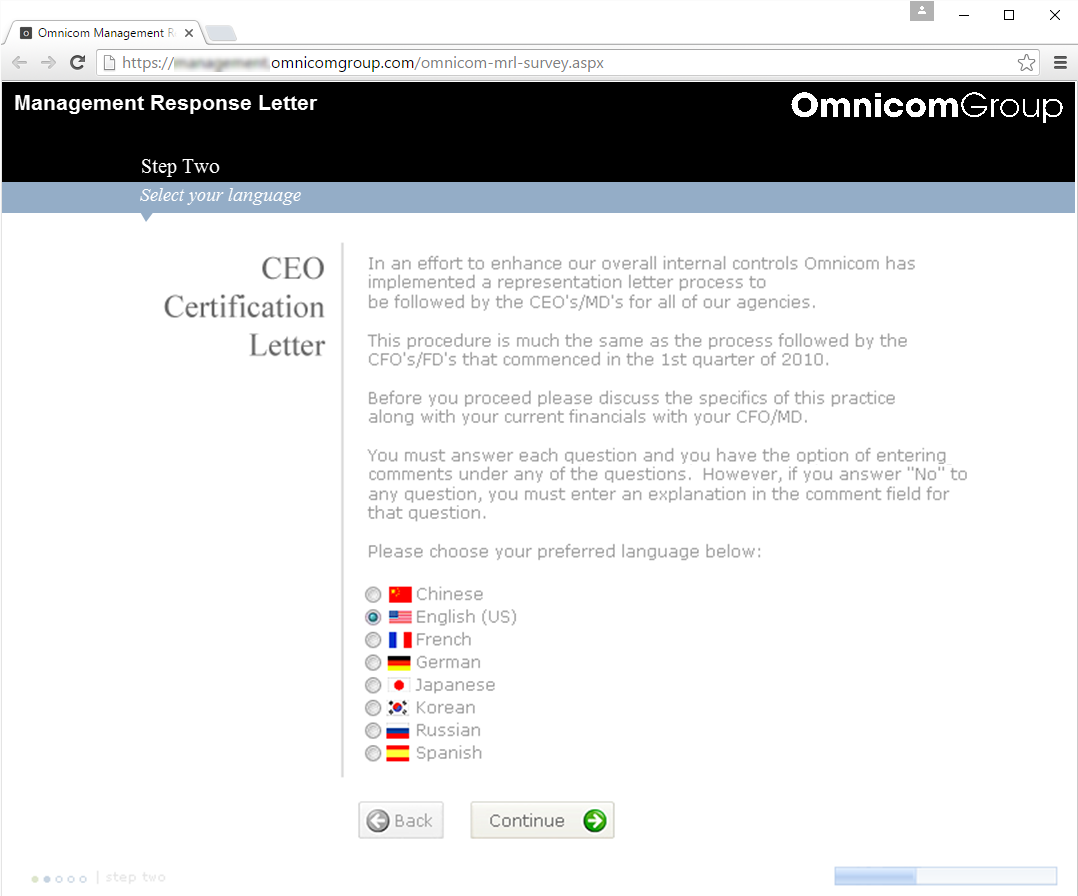This screenshot has width=1078, height=896.
Task: Click the Korean language label
Action: coord(446,708)
